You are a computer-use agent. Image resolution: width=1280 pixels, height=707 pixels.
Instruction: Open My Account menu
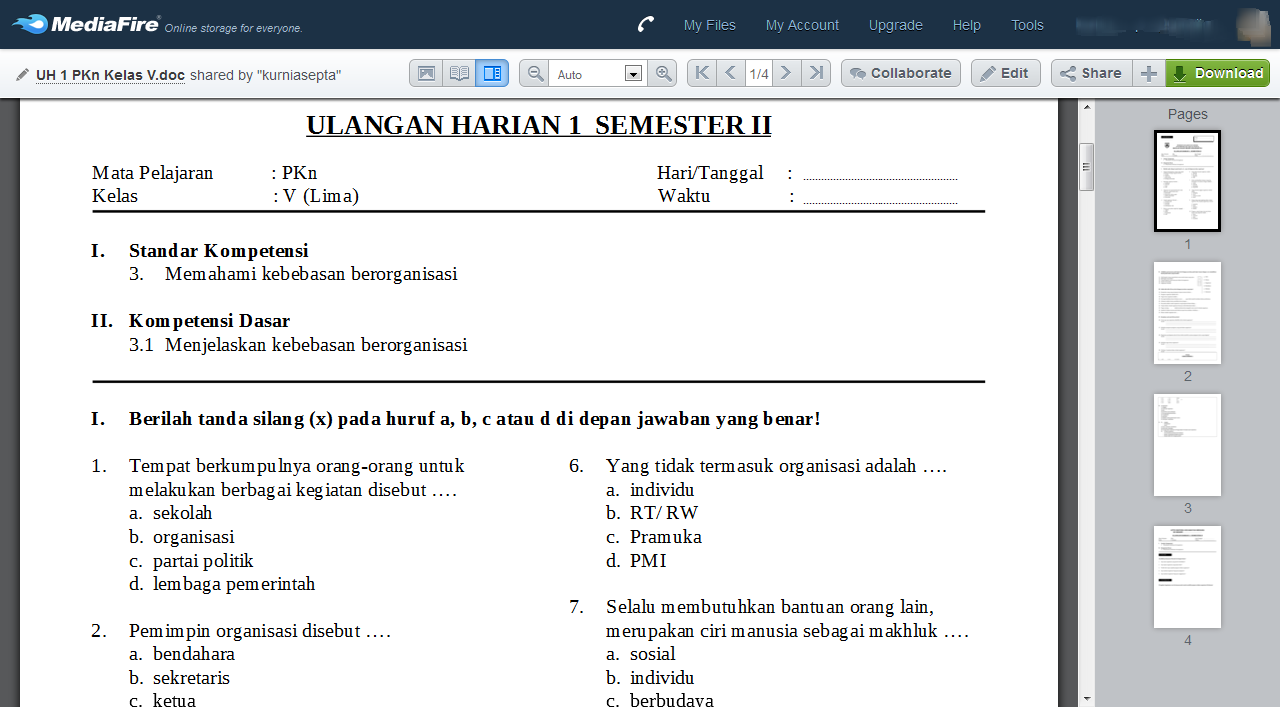pyautogui.click(x=802, y=25)
